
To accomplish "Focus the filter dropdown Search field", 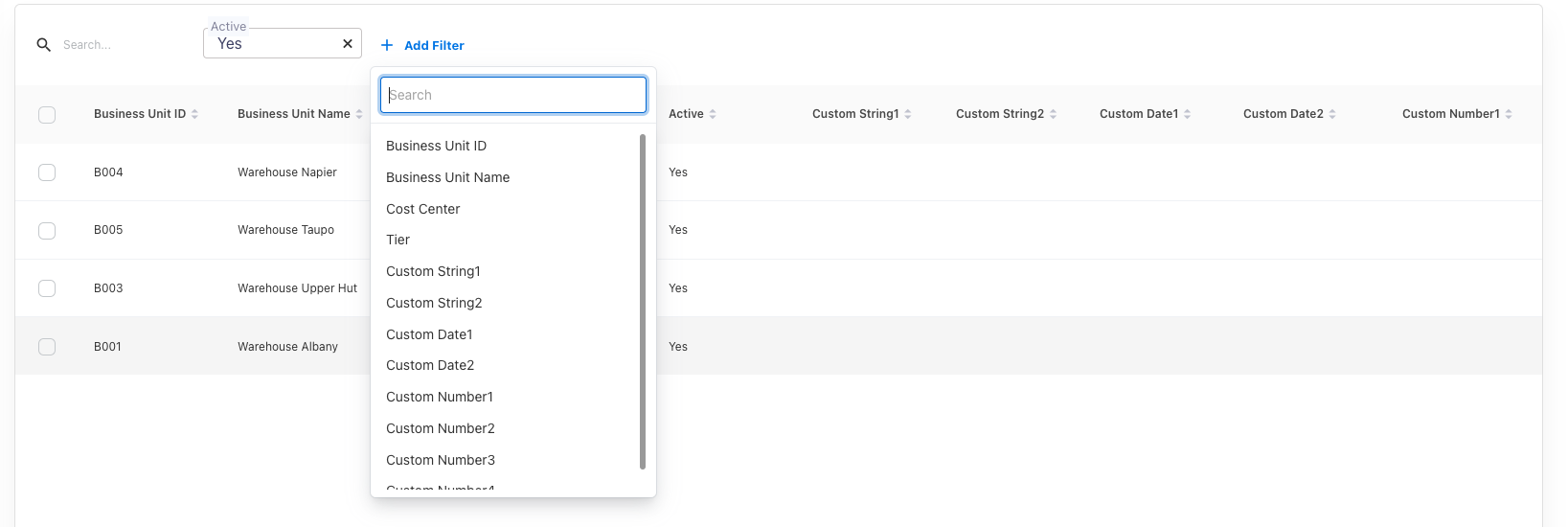I will click(513, 95).
